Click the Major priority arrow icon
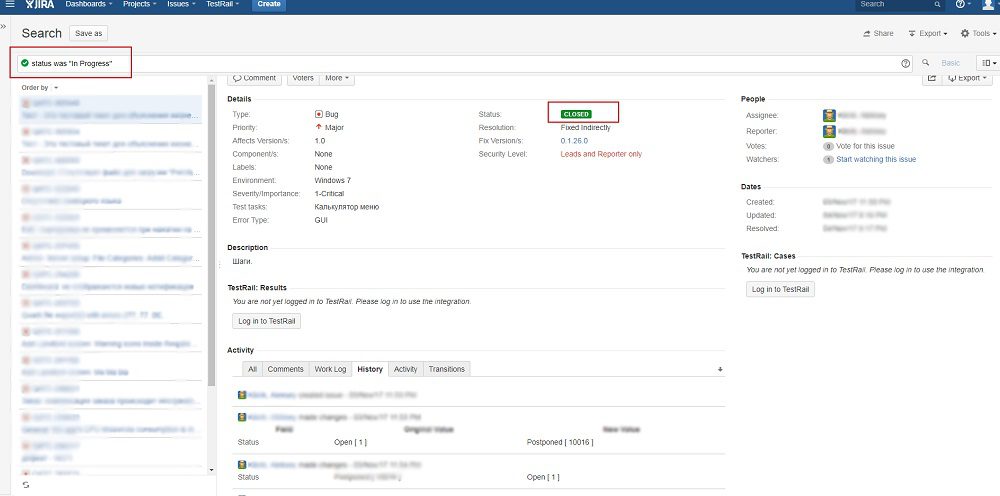Screen dimensions: 1000x496 pos(319,127)
